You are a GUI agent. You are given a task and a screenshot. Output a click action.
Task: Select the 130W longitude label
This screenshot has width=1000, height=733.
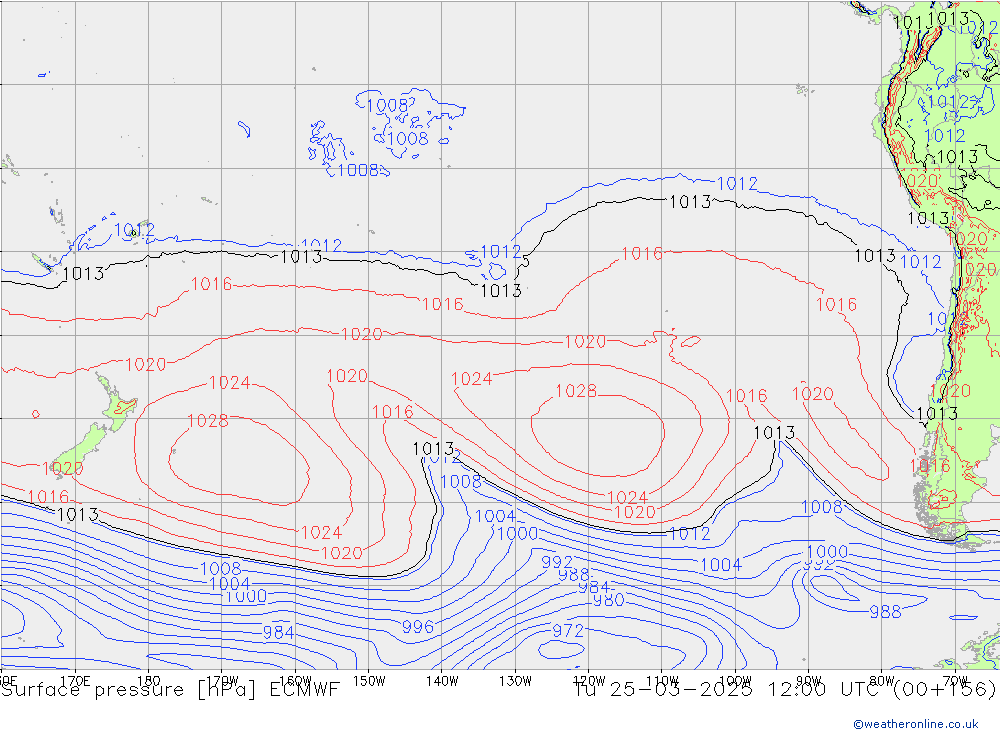pyautogui.click(x=515, y=681)
